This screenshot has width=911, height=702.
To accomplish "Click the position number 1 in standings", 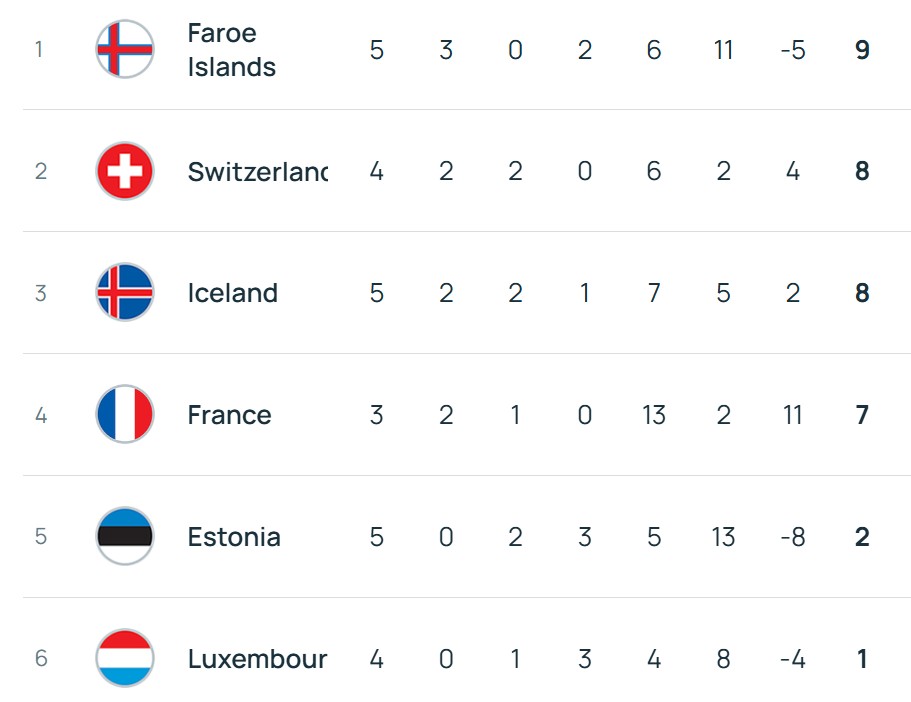I will coord(39,49).
